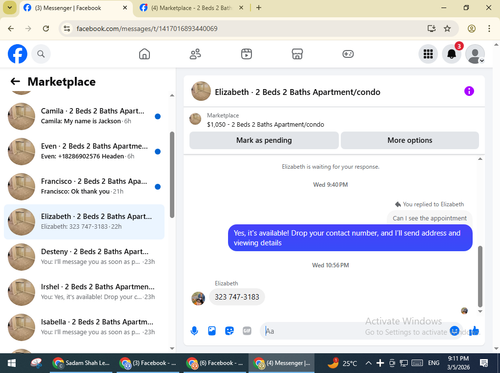Click ENG language indicator
500x373 pixels.
coord(433,363)
